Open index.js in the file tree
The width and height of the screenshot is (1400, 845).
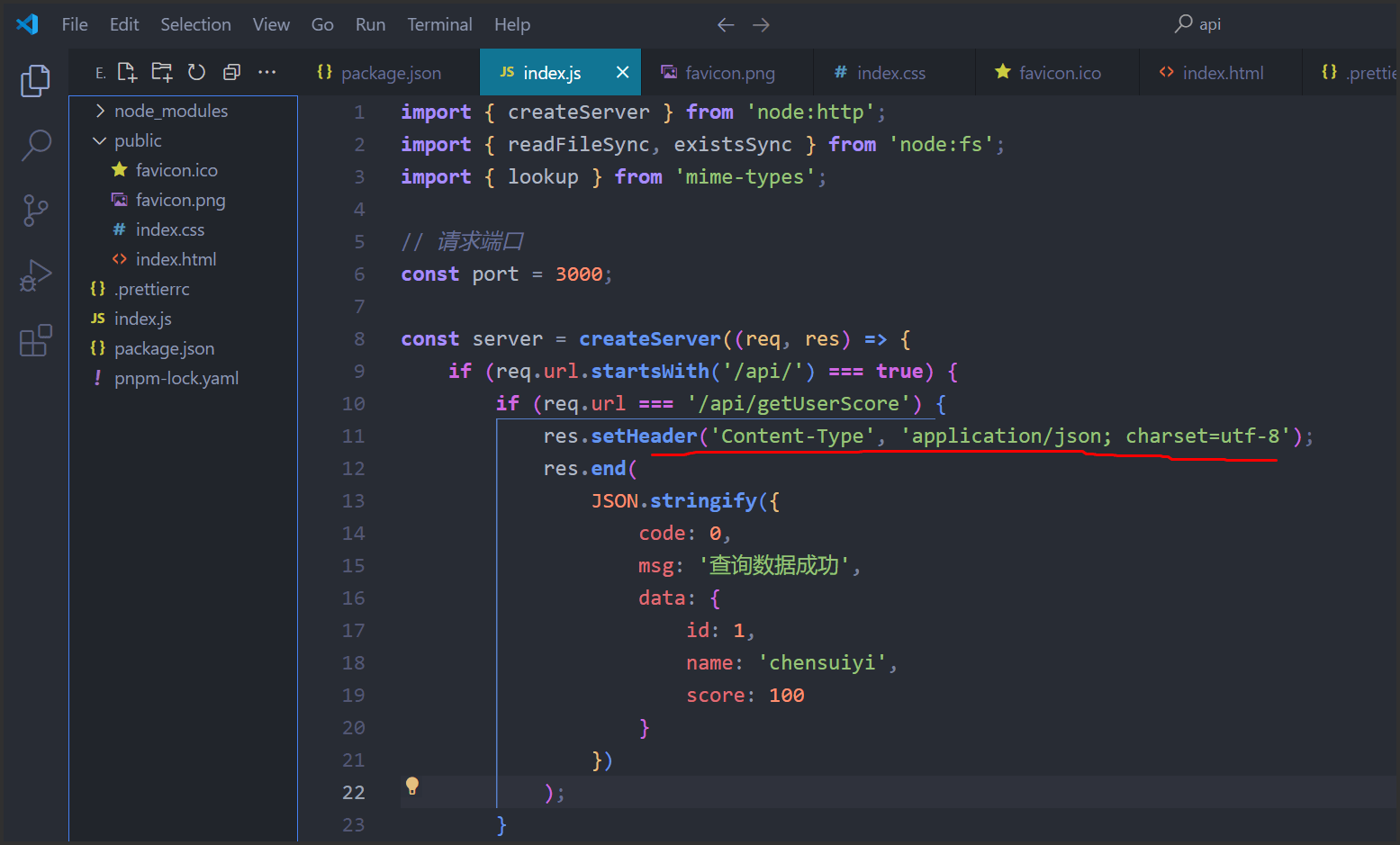coord(183,319)
